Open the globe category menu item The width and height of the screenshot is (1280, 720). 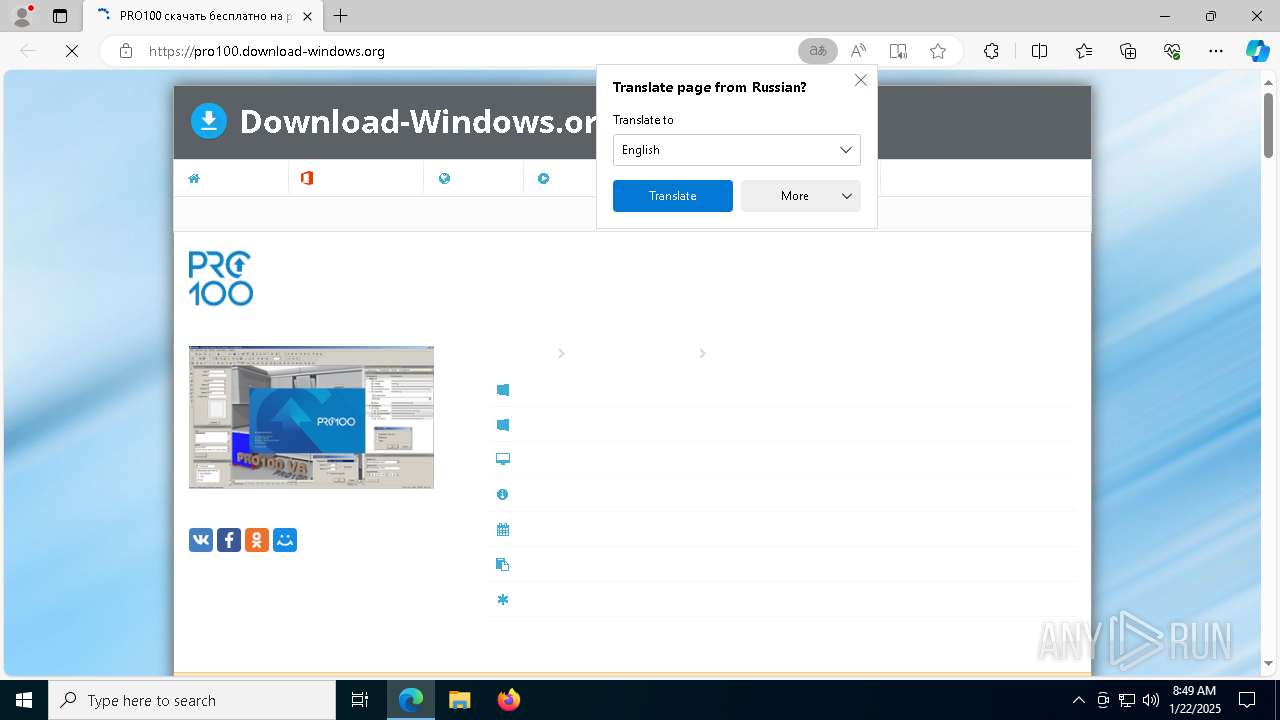(x=444, y=178)
